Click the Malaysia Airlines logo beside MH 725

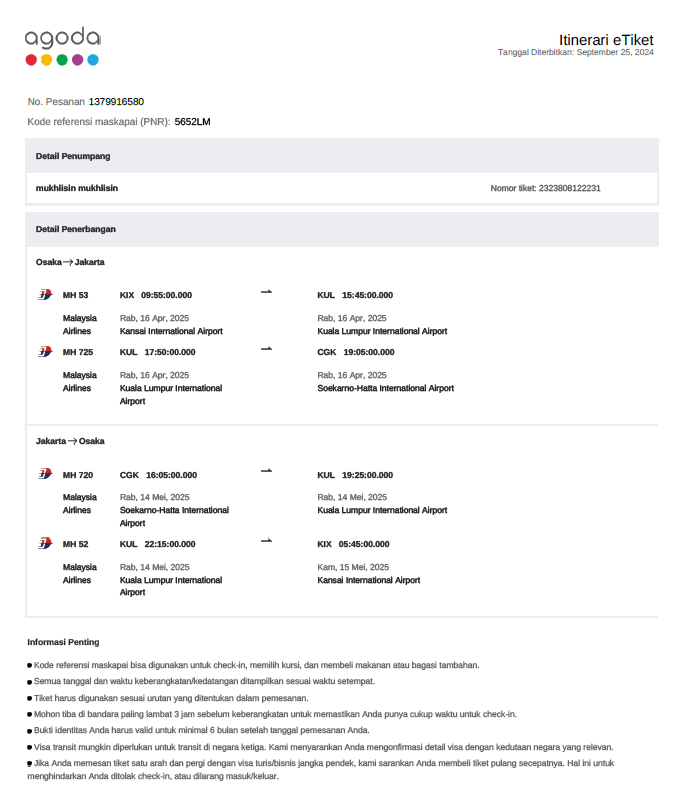(44, 352)
